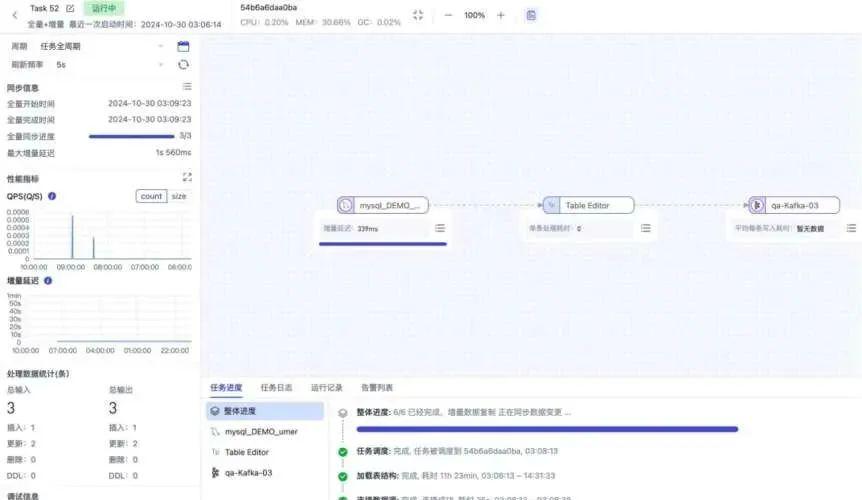Click the Table Editor node label
The height and width of the screenshot is (500, 862).
587,205
